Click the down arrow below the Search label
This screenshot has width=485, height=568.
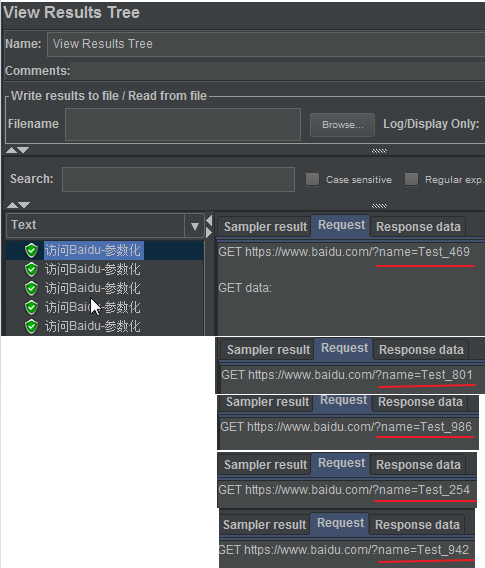24,205
